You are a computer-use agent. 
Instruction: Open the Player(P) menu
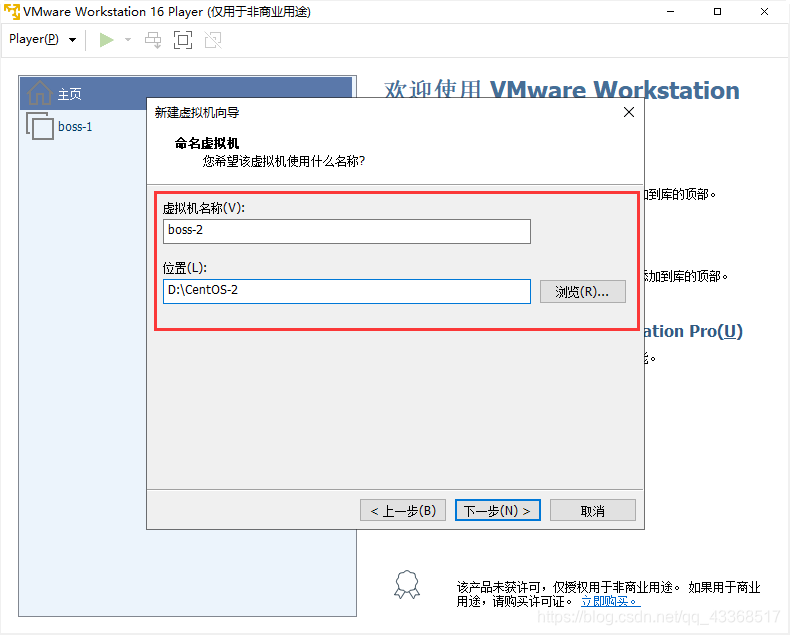(x=42, y=39)
